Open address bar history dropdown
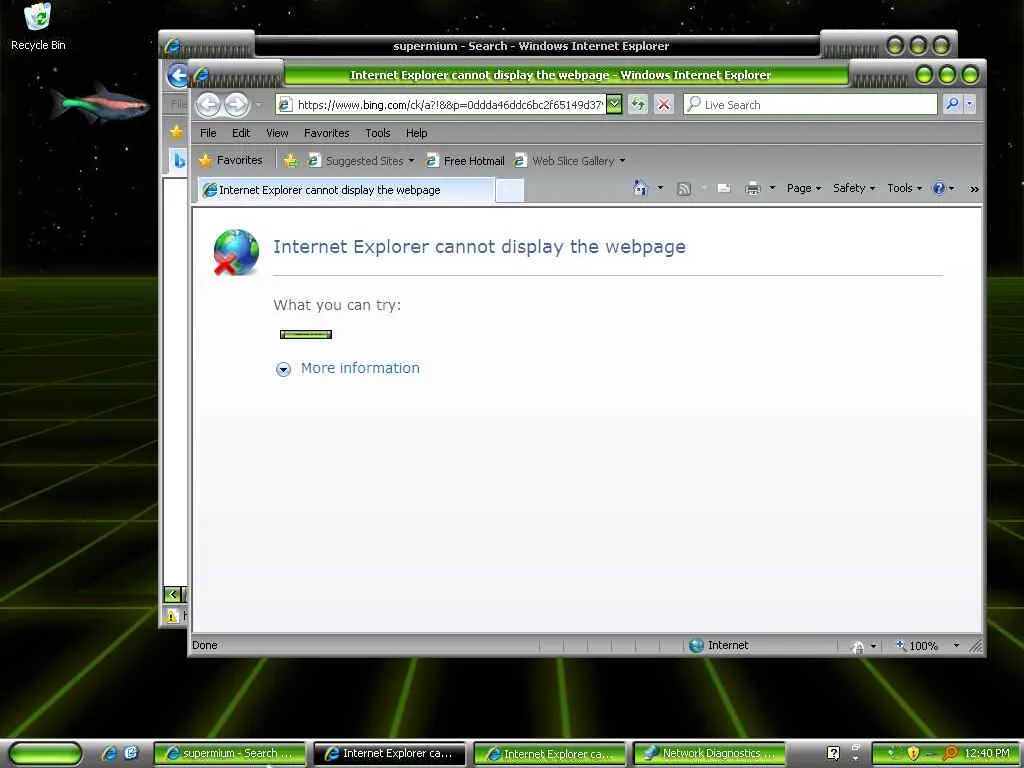 614,104
